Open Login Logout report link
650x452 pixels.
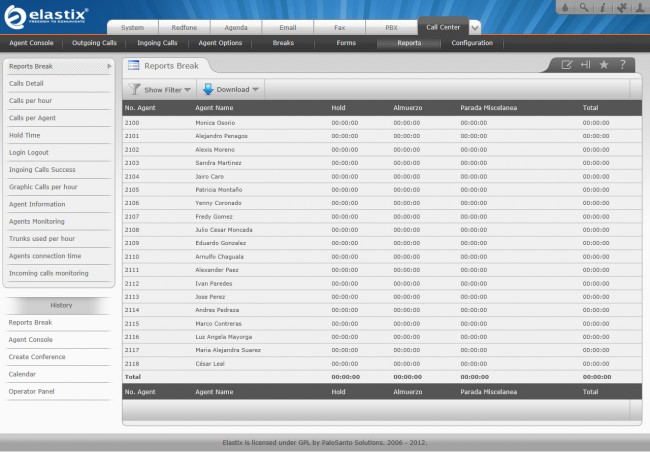(x=29, y=152)
